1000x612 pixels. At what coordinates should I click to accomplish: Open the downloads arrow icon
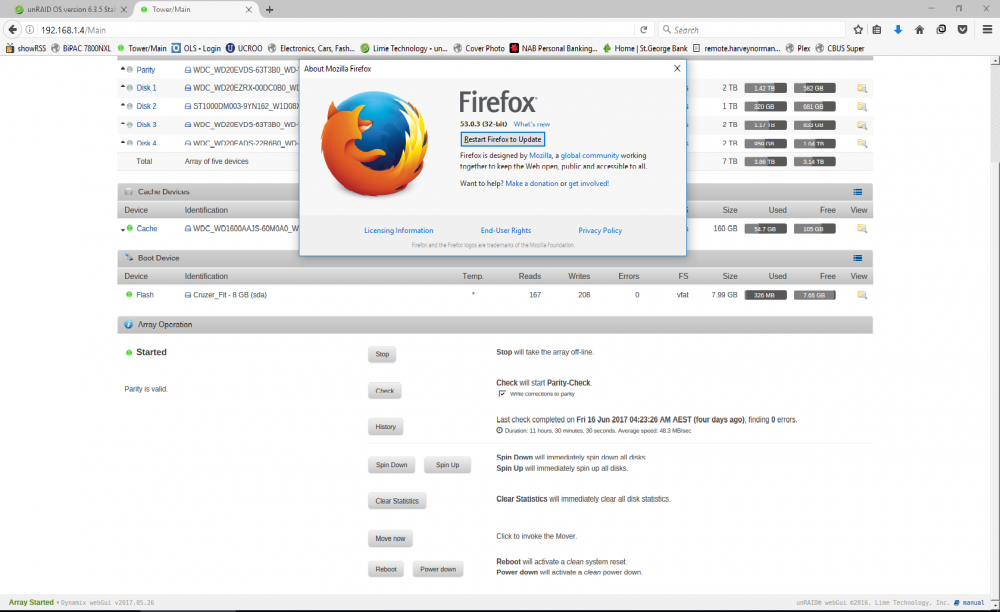tap(898, 29)
